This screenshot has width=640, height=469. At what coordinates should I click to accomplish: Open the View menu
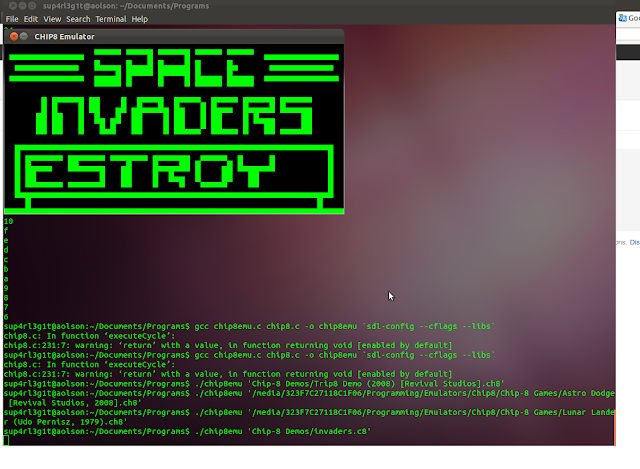click(x=52, y=19)
